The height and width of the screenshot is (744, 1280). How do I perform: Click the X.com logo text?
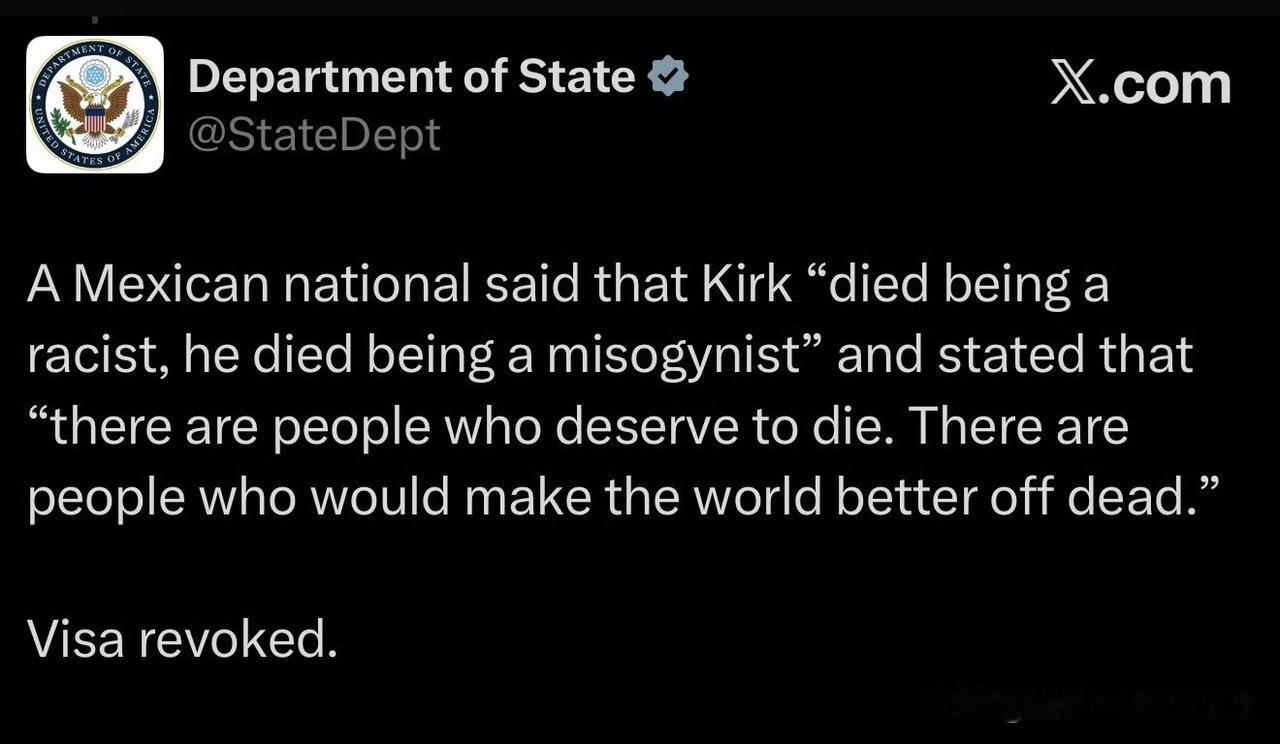tap(1140, 84)
